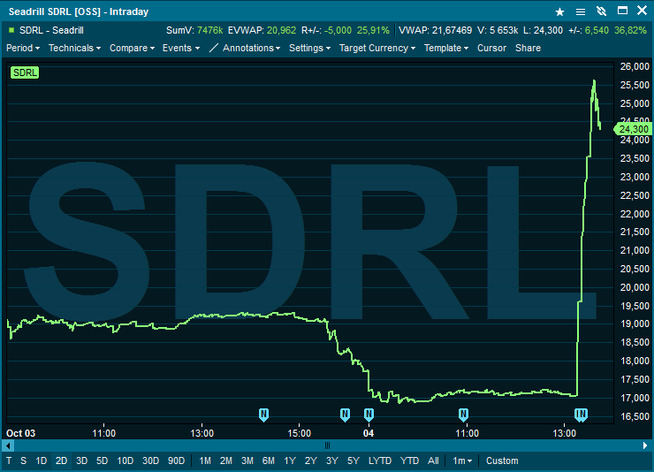
Task: Select the 5D period
Action: point(102,461)
